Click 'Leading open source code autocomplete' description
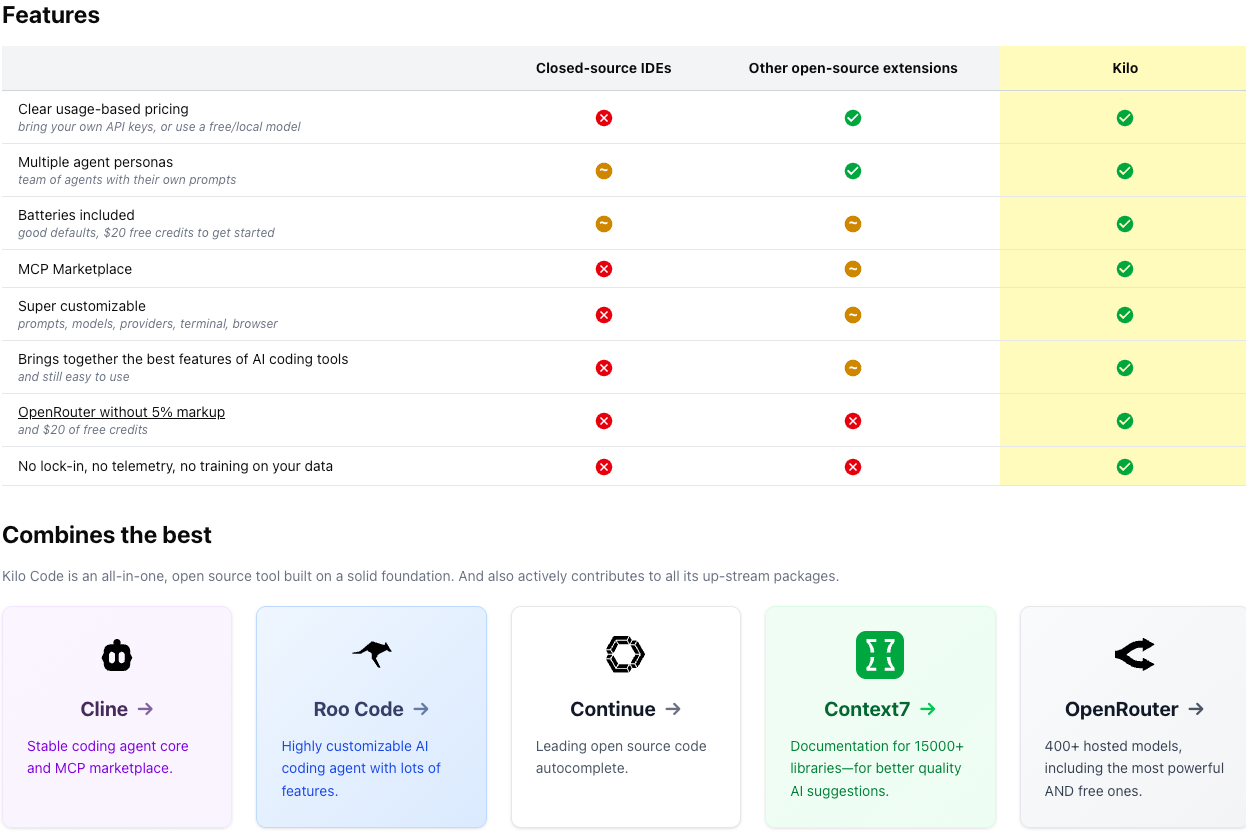 621,757
